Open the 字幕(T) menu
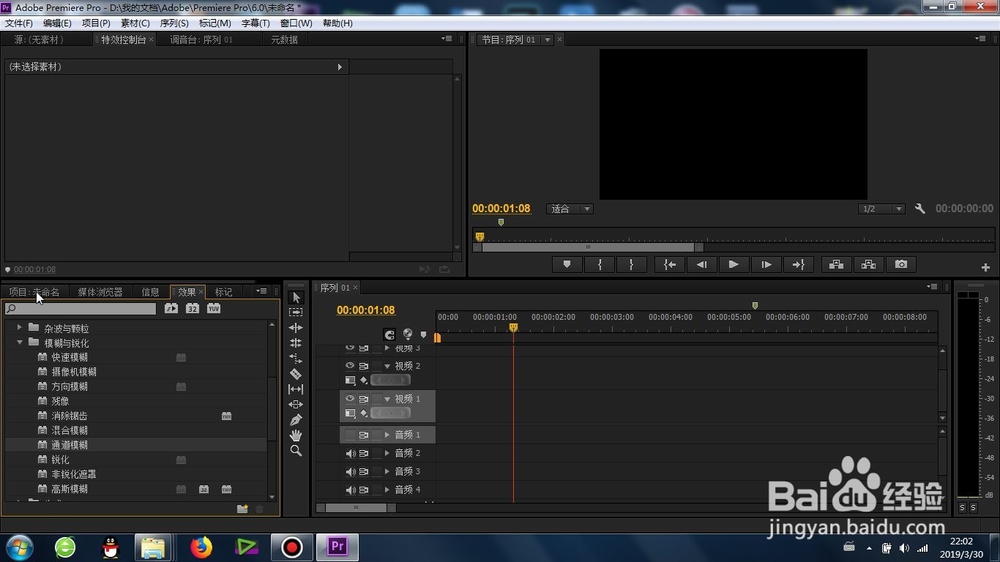Screen dimensions: 1000x562 tap(256, 23)
